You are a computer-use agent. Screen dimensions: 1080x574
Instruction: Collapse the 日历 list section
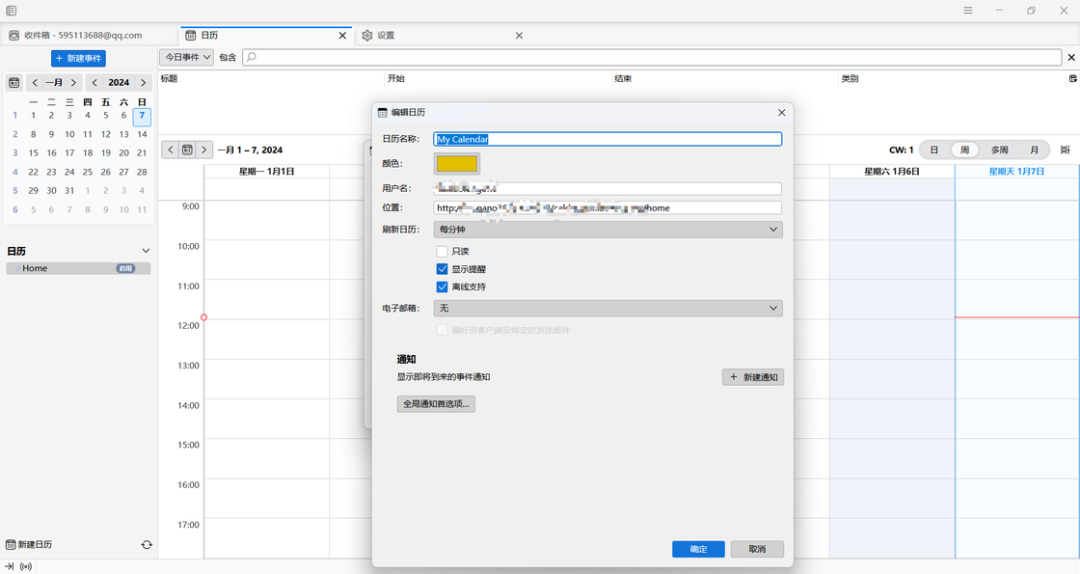tap(145, 251)
